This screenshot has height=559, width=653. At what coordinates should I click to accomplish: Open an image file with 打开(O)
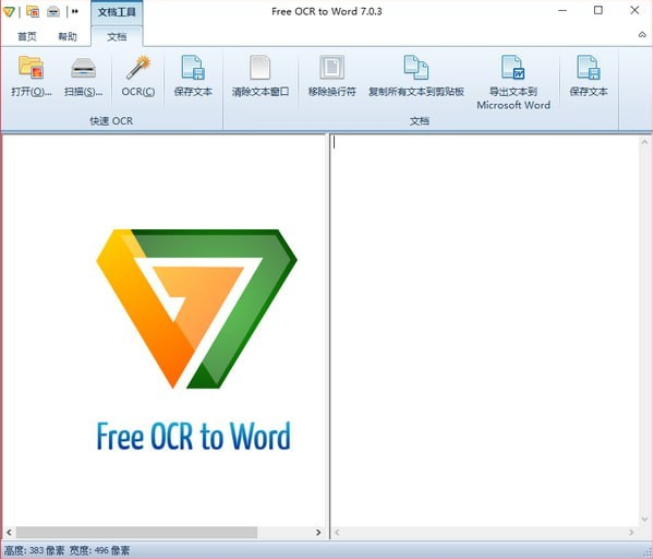(x=31, y=77)
